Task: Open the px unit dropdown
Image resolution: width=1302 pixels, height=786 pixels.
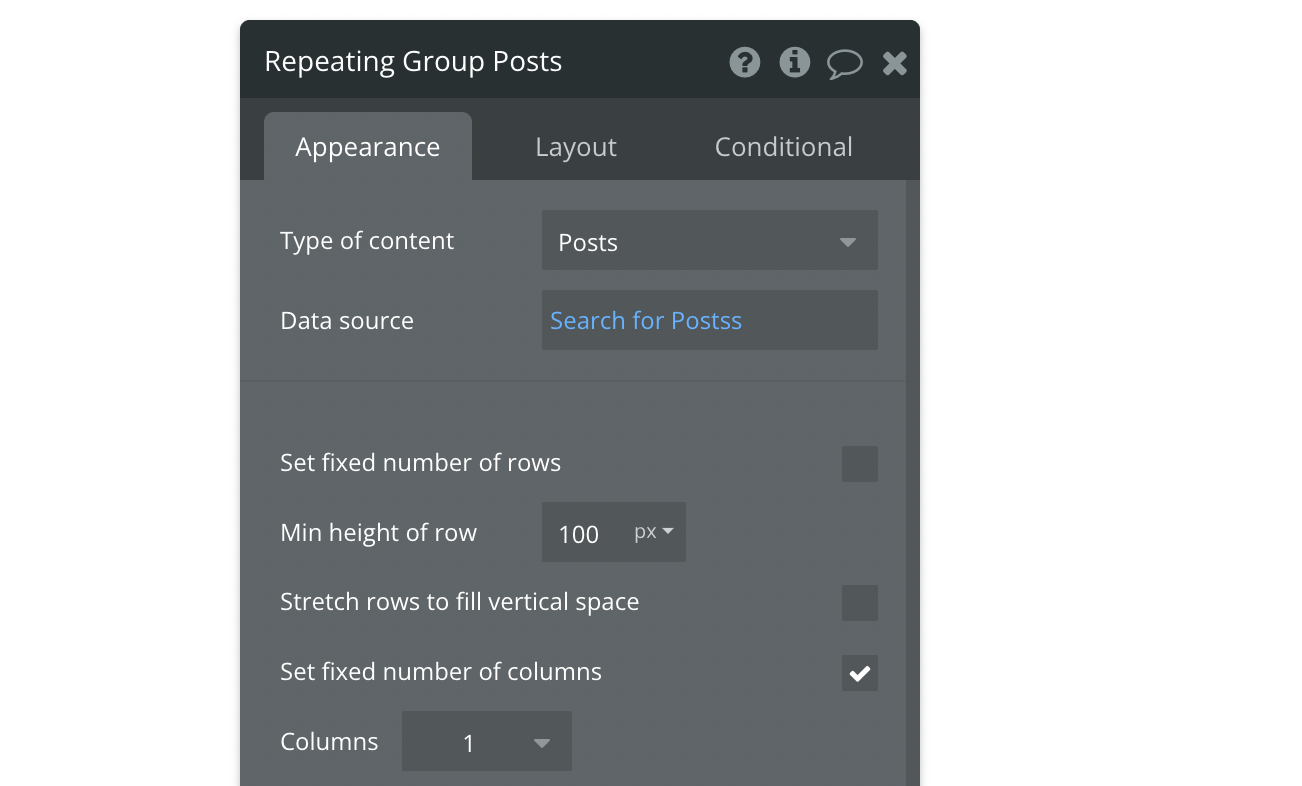Action: [x=654, y=532]
